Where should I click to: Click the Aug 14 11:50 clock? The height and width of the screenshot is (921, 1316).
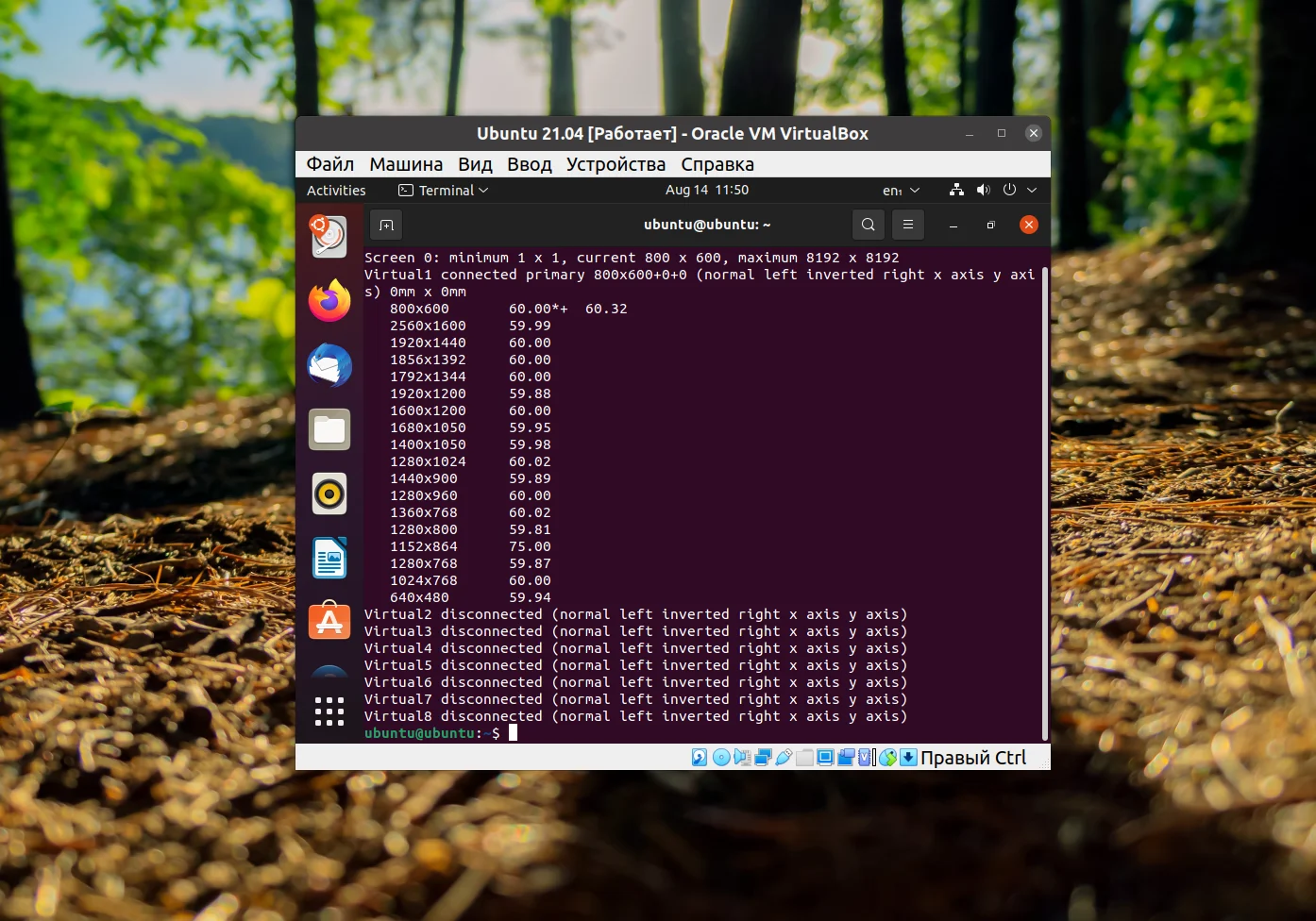tap(707, 190)
